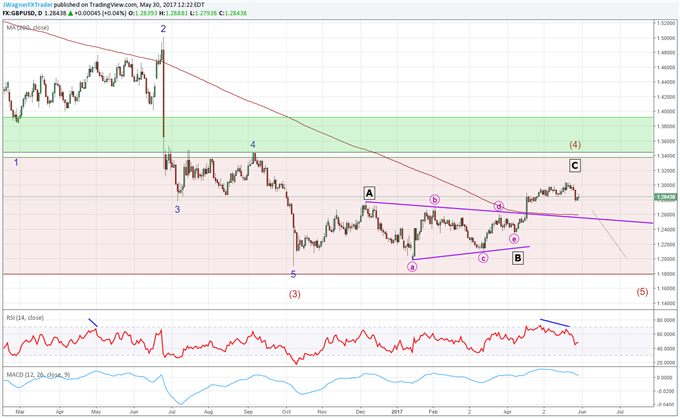Viewport: 680px width, 418px height.
Task: Click the +0.00045 (+0.04%) change text
Action: (100, 13)
